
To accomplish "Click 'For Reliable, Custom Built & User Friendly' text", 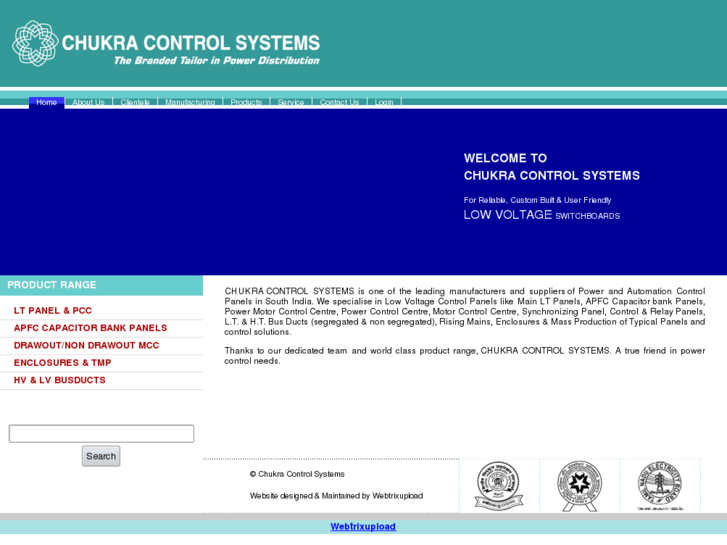I will [x=537, y=200].
